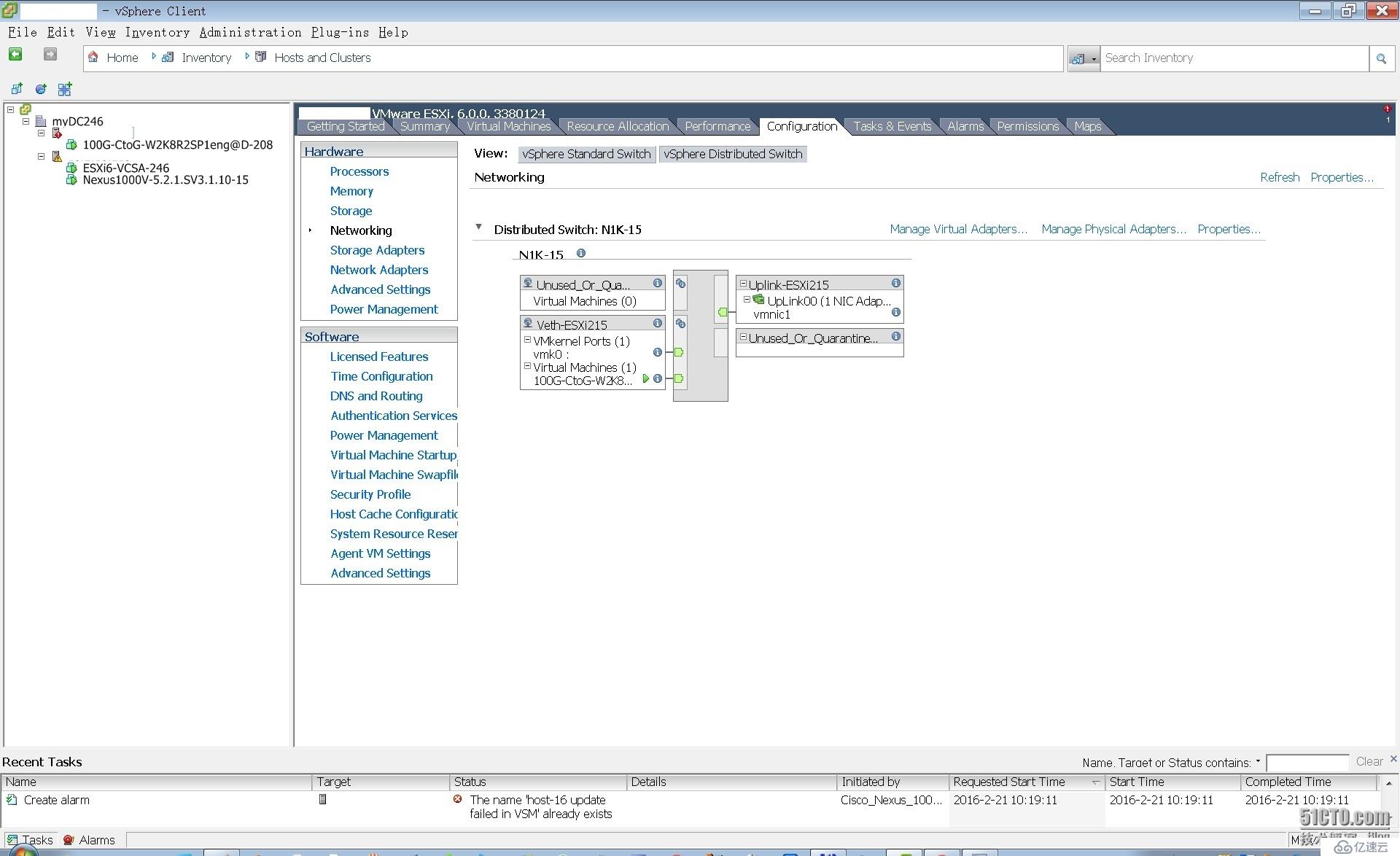Select the vSphere Distributed Switch view button
This screenshot has width=1400, height=856.
click(733, 154)
